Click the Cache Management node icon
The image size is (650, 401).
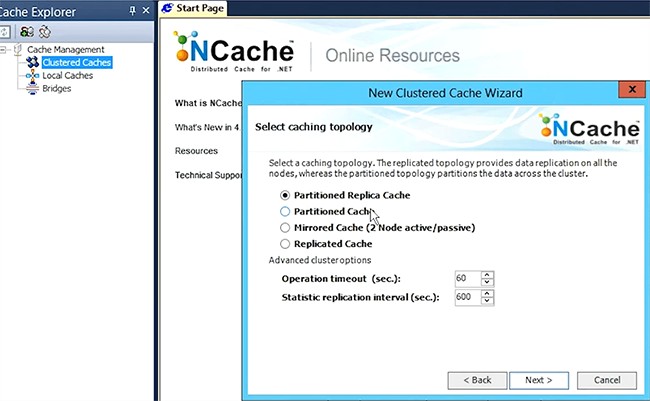tap(18, 50)
